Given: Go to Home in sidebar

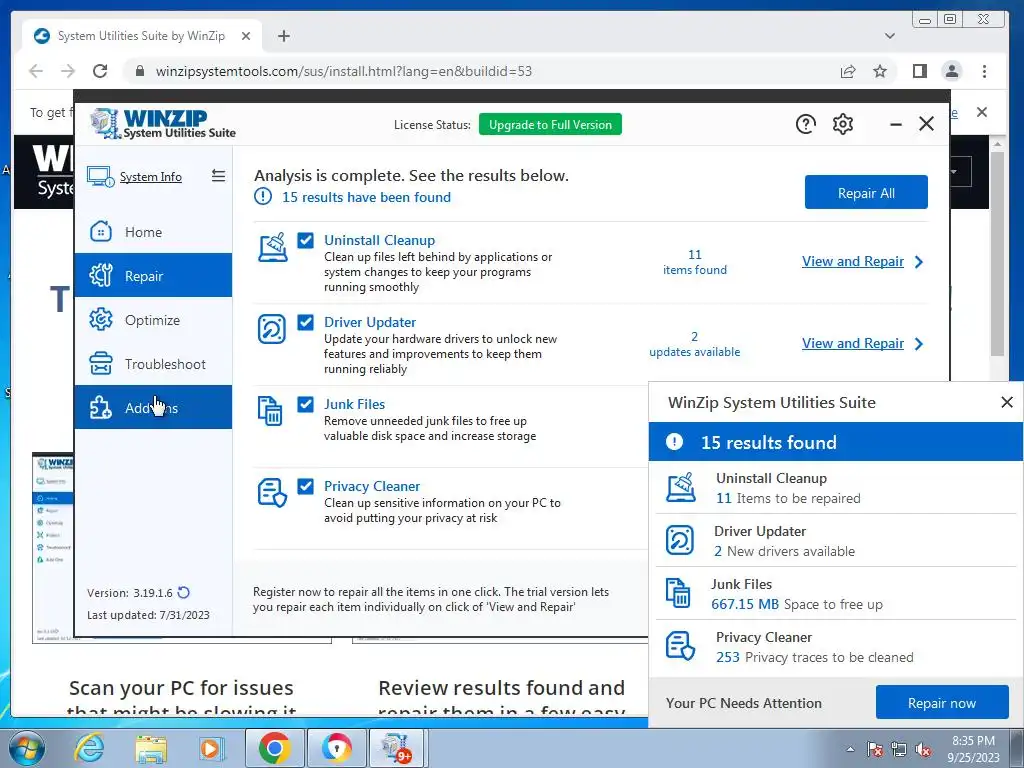Looking at the screenshot, I should point(153,232).
